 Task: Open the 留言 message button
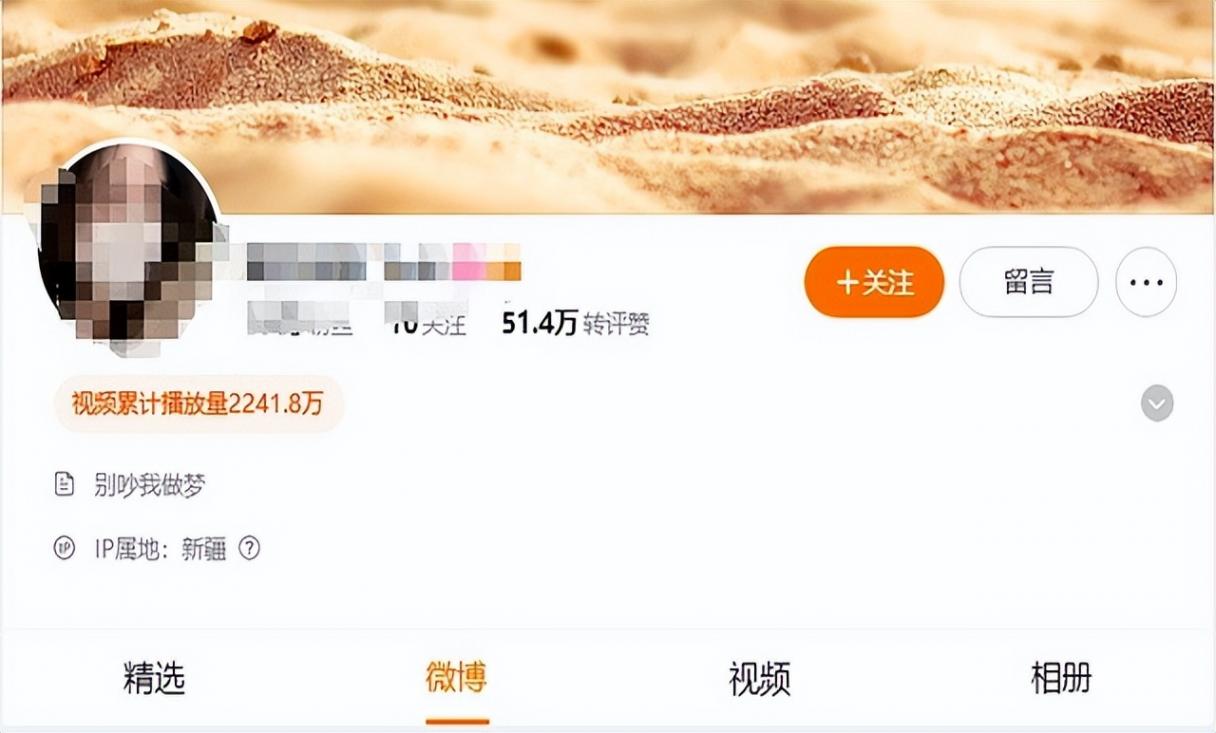(x=1029, y=283)
